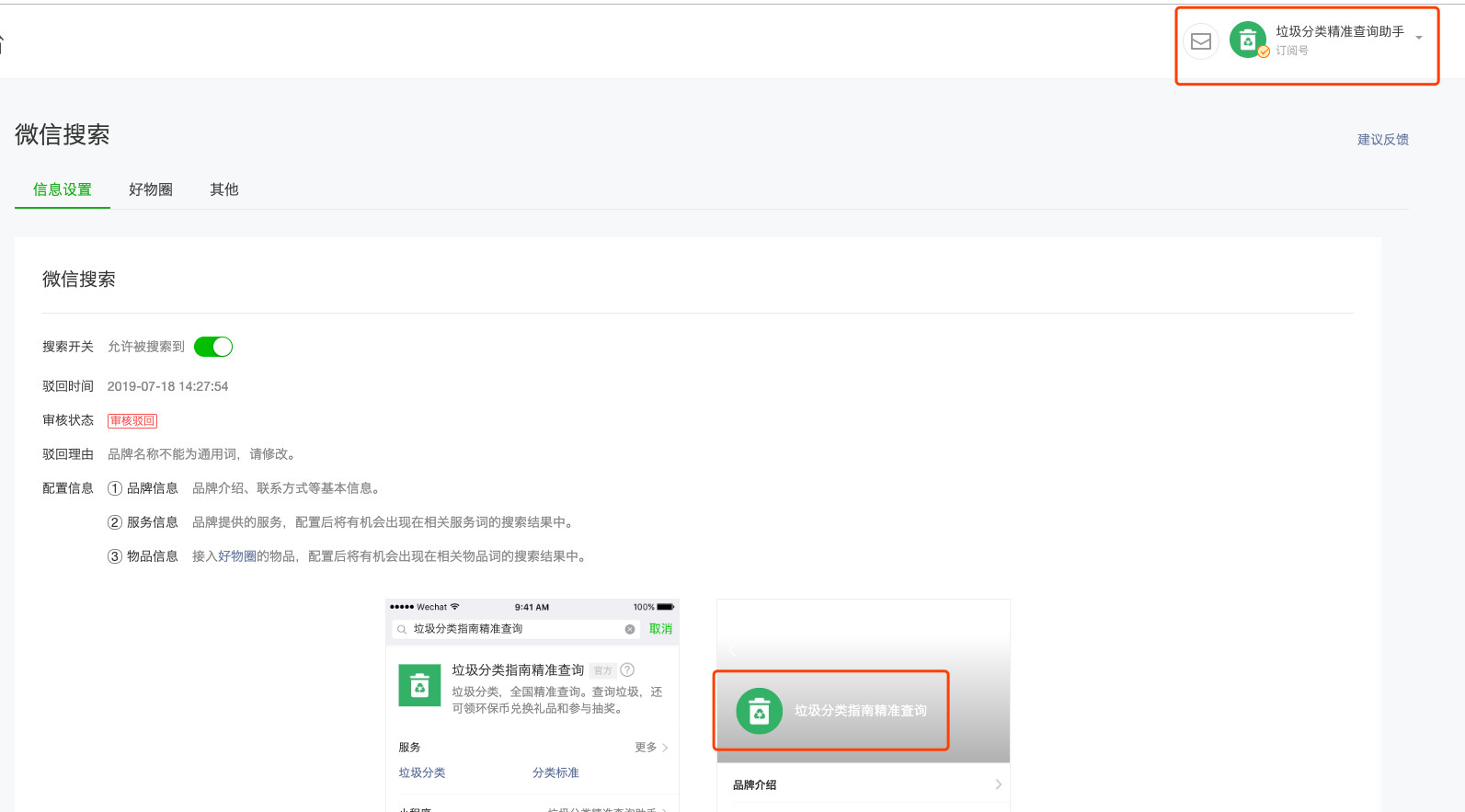Click the 官方 badge in search result
The width and height of the screenshot is (1465, 812).
click(x=603, y=670)
